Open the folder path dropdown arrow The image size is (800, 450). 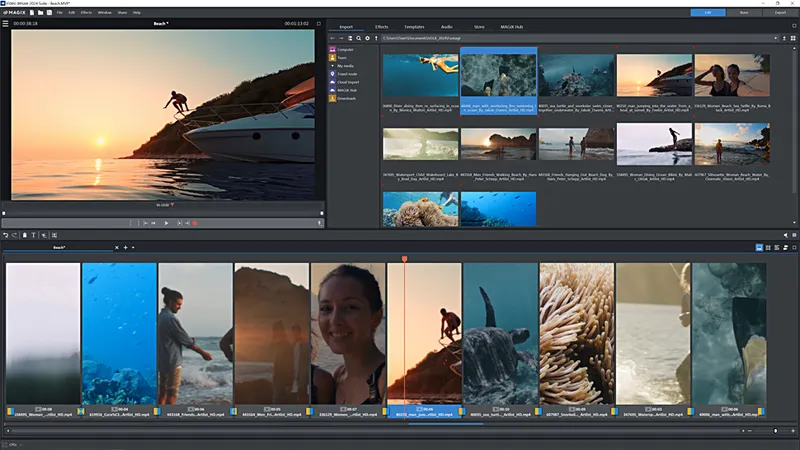777,38
